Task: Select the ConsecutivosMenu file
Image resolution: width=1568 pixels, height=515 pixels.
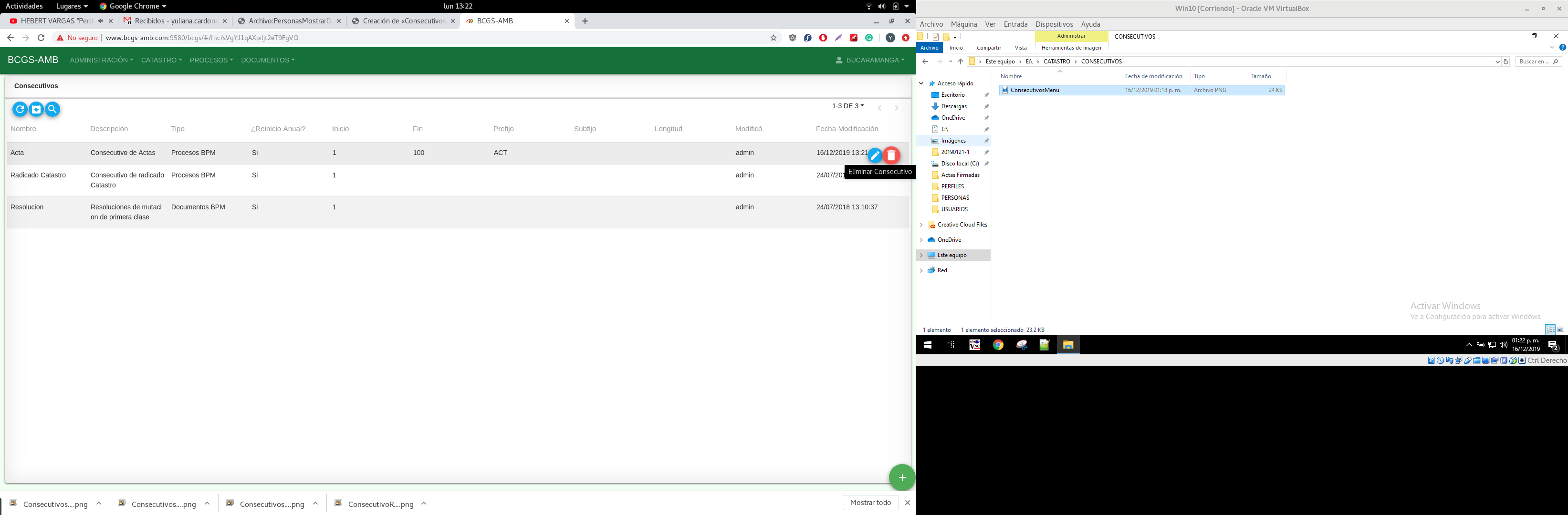Action: coord(1141,90)
